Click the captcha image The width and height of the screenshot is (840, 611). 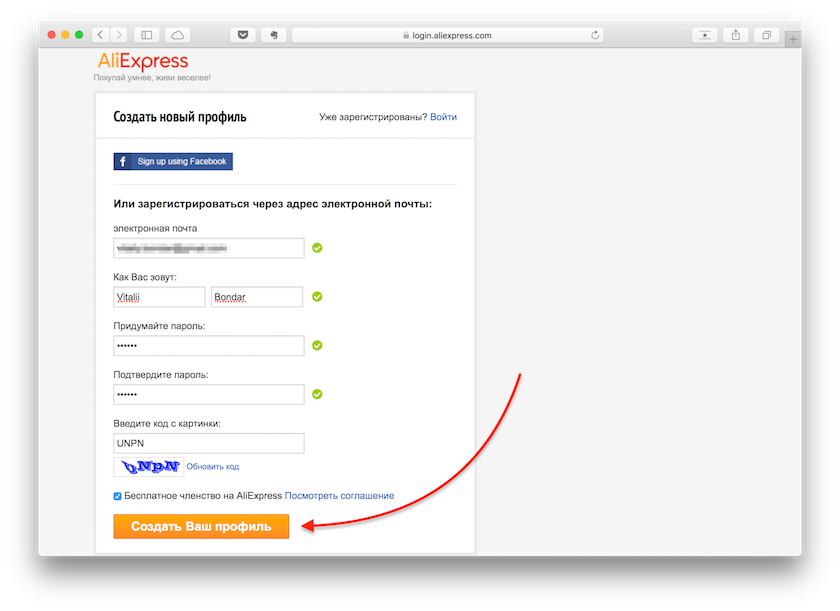click(148, 466)
